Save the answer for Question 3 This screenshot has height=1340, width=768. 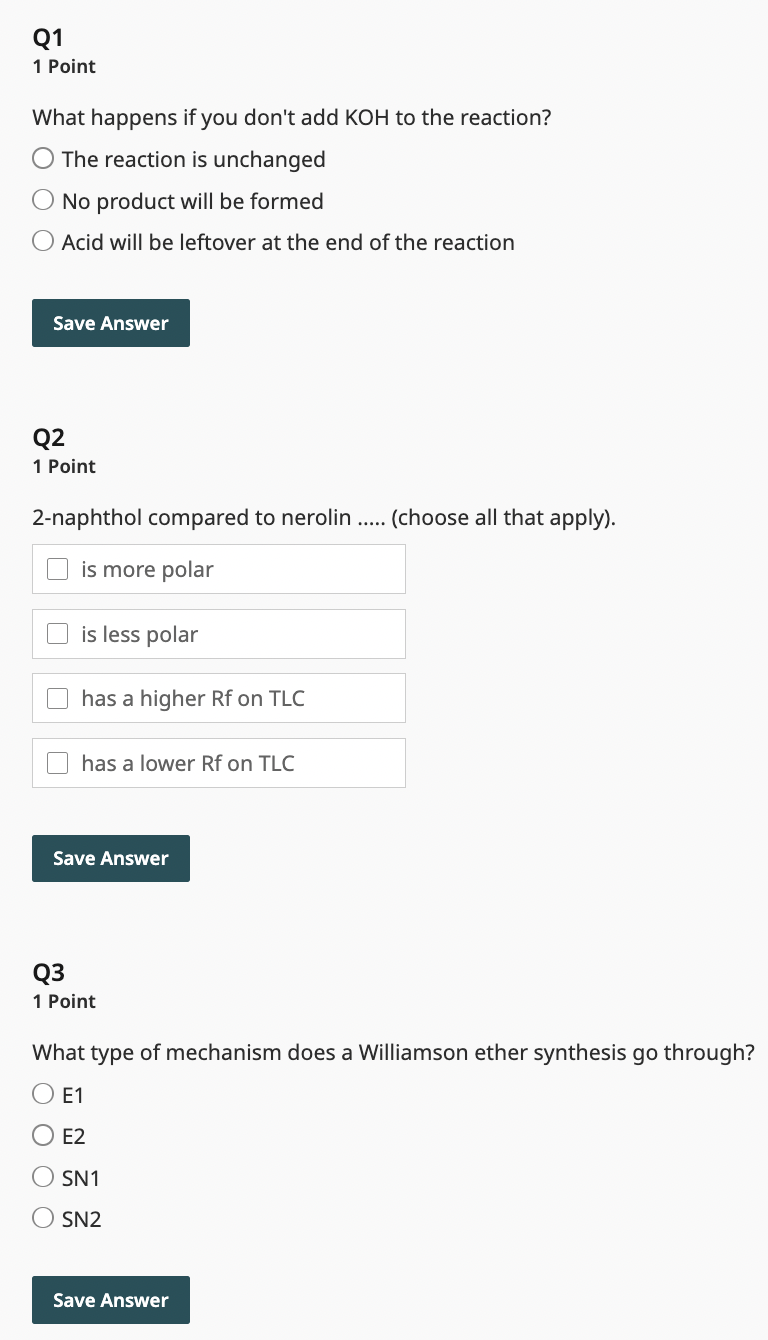pyautogui.click(x=110, y=1299)
